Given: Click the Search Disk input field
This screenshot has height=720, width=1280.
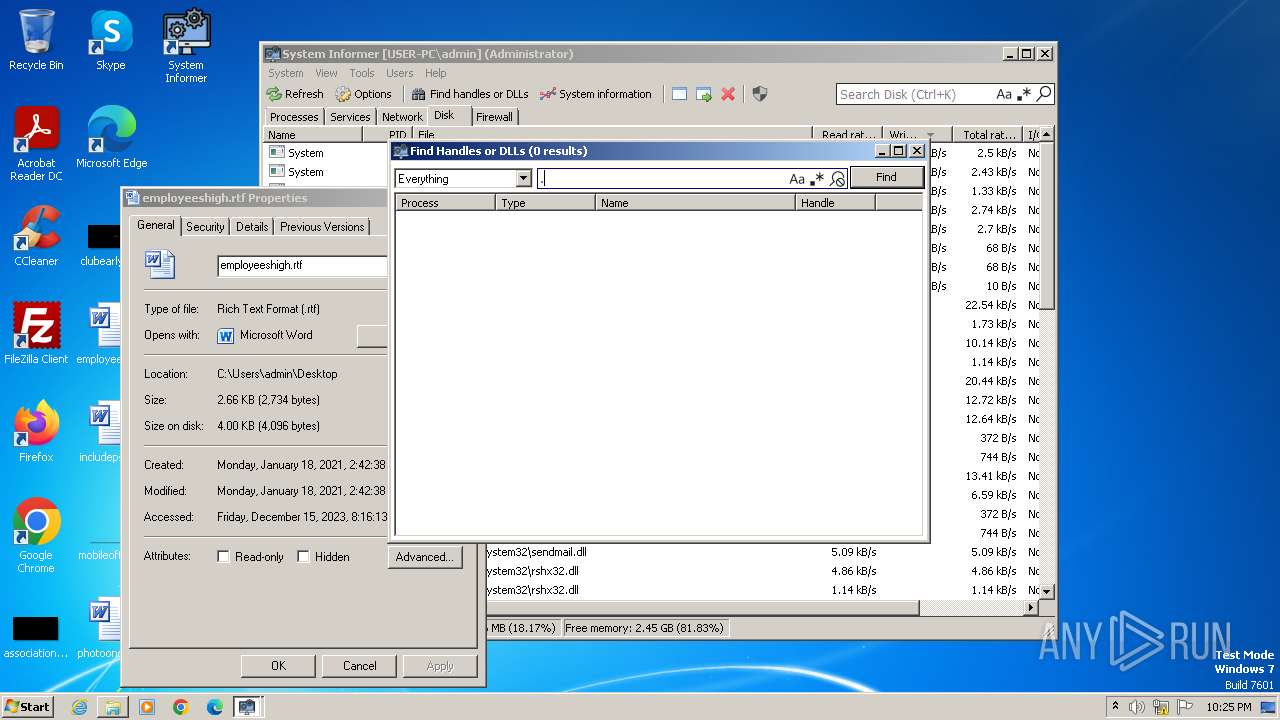Looking at the screenshot, I should (915, 94).
